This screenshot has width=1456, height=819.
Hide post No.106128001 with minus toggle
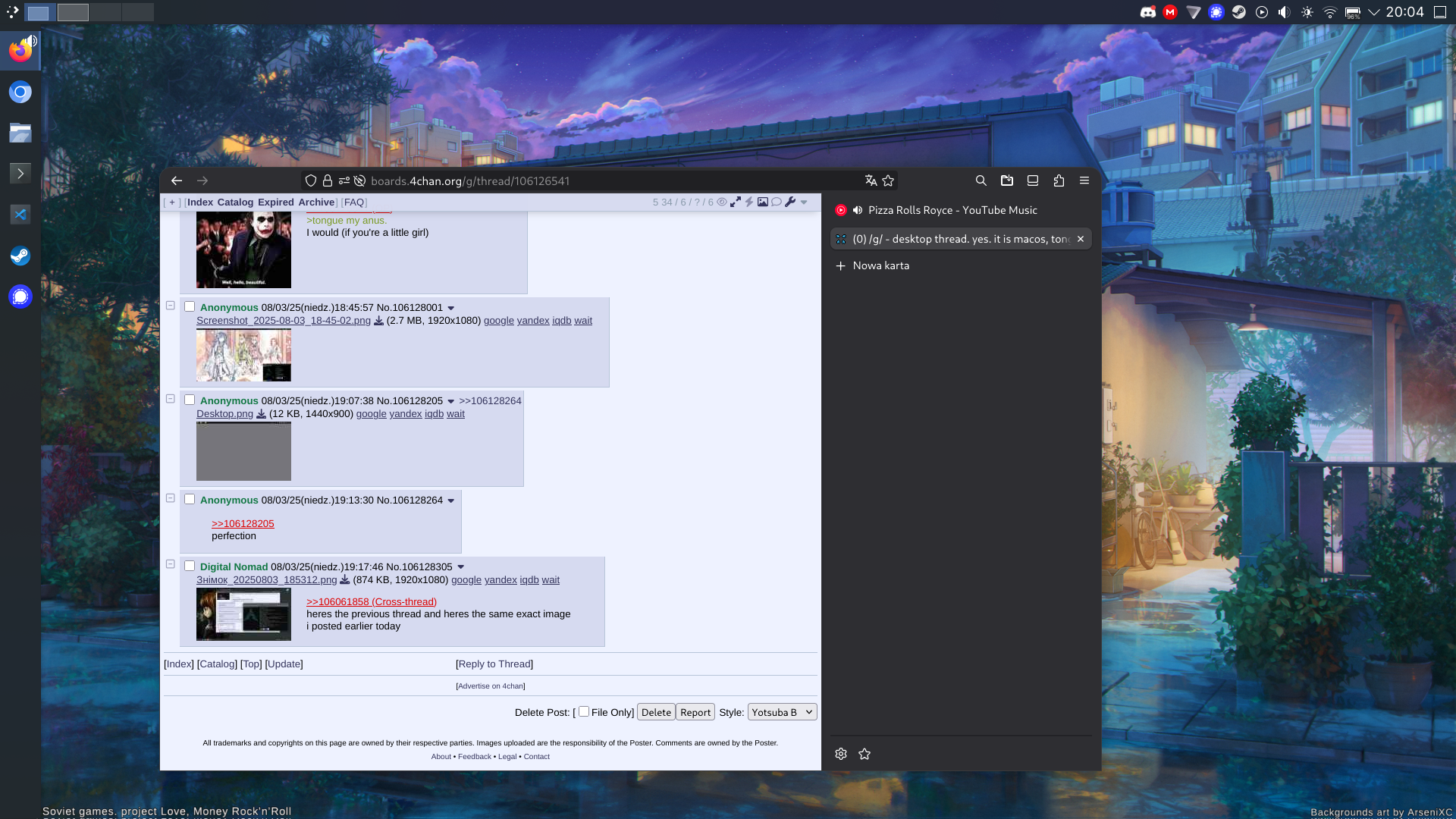point(171,306)
